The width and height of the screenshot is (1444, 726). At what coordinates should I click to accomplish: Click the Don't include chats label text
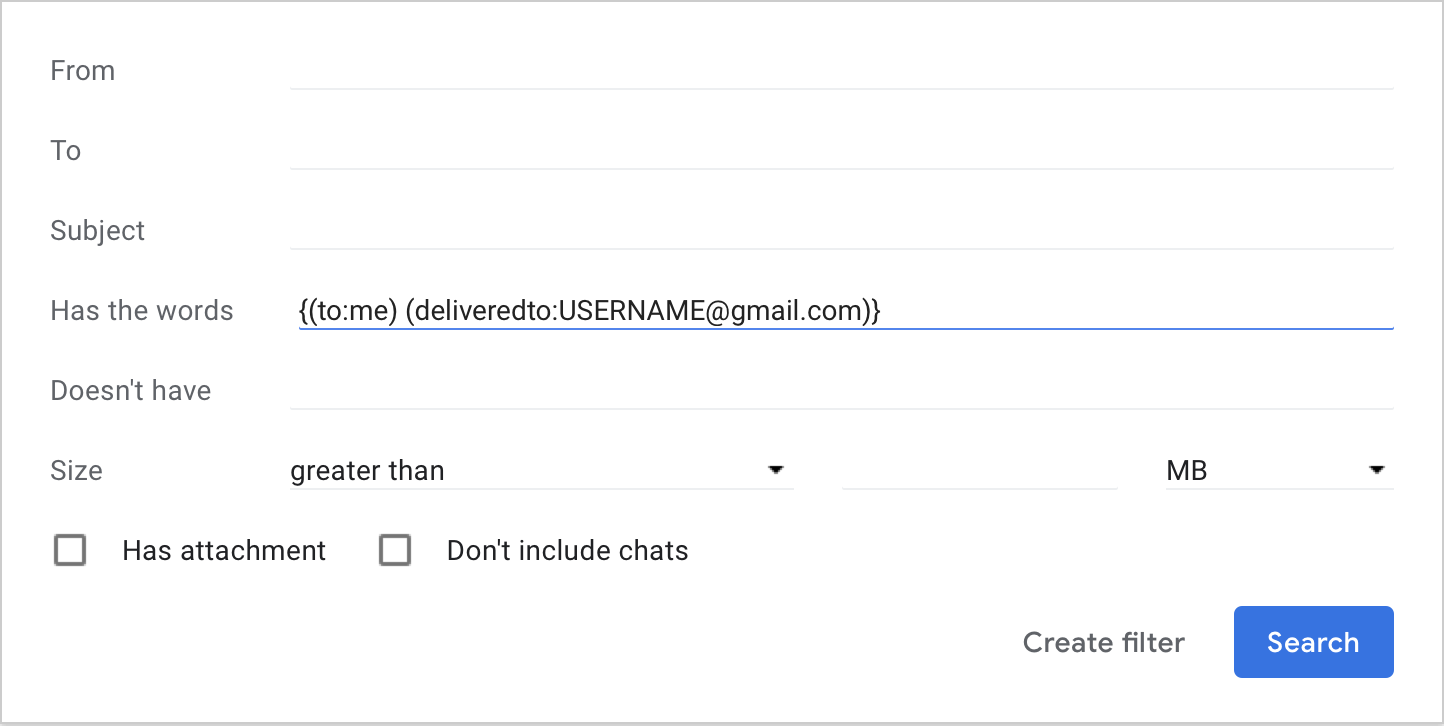click(x=567, y=550)
